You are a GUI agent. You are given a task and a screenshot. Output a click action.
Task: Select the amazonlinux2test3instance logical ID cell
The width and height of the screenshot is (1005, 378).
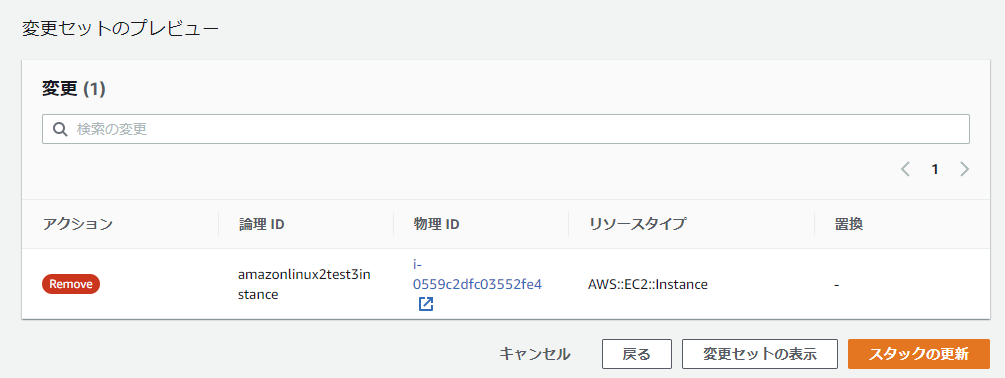[304, 284]
